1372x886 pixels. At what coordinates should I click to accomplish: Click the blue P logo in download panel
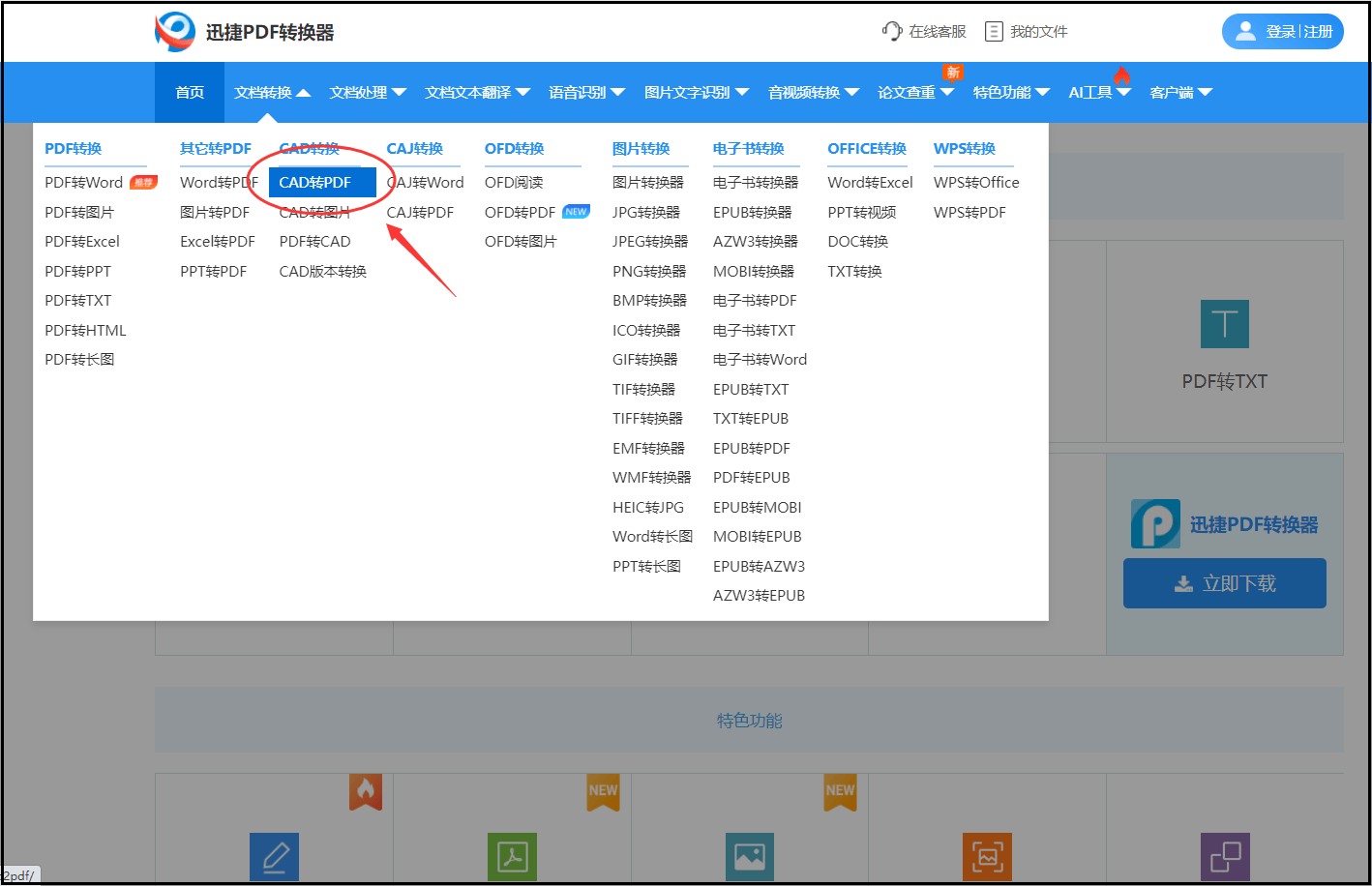click(1155, 523)
